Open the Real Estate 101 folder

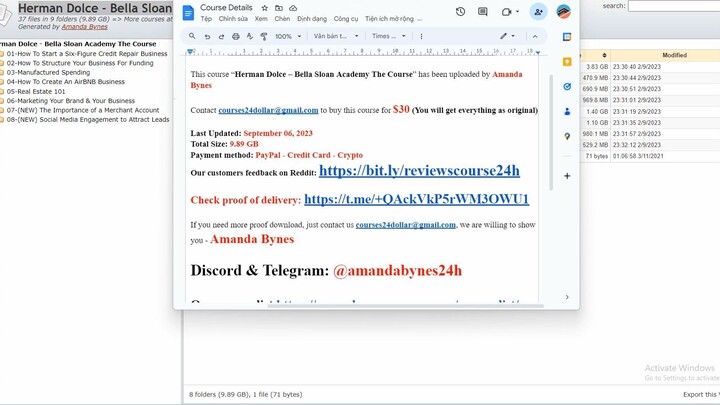[x=36, y=91]
